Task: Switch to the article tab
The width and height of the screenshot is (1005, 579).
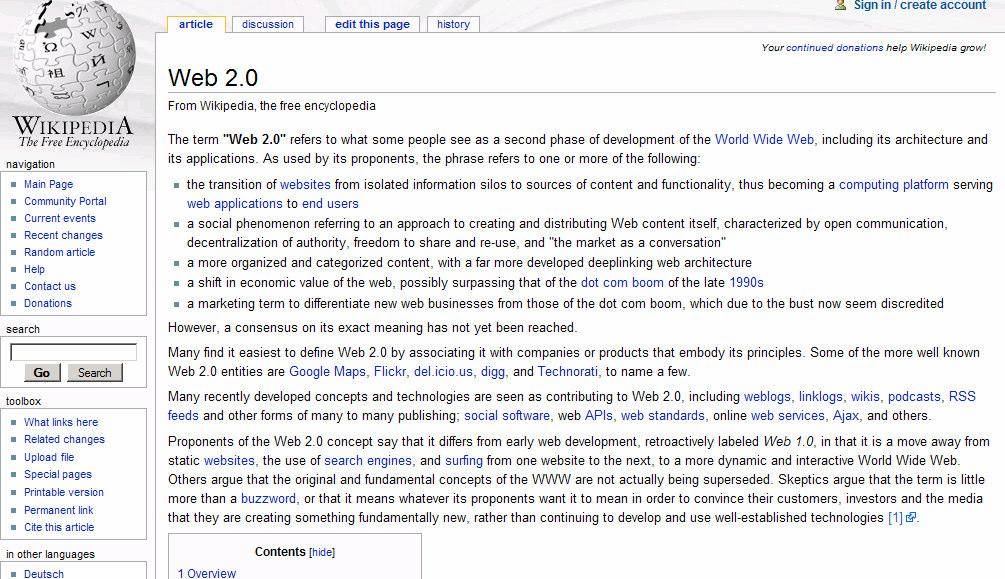Action: 195,24
